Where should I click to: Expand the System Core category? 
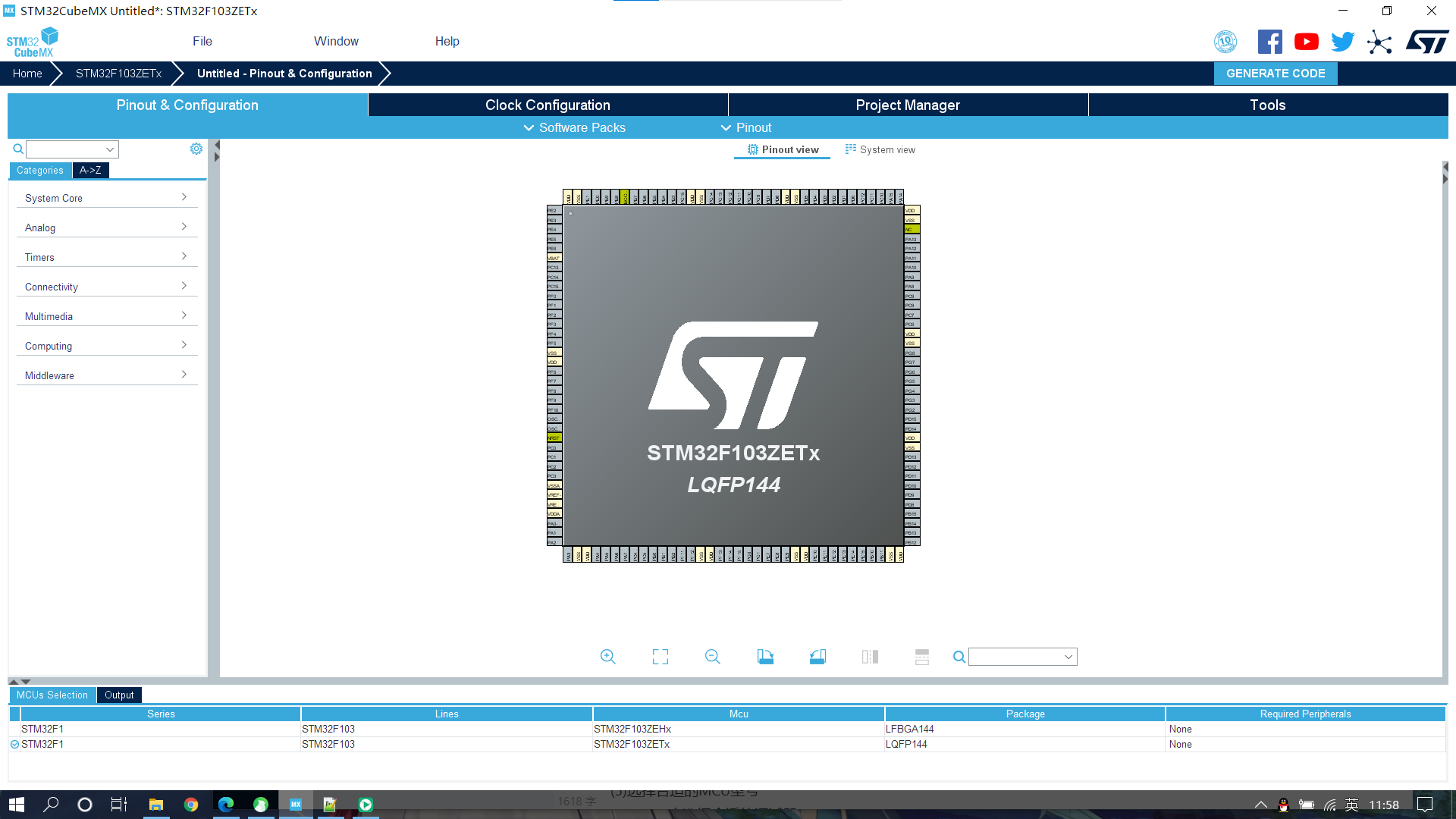pos(106,198)
